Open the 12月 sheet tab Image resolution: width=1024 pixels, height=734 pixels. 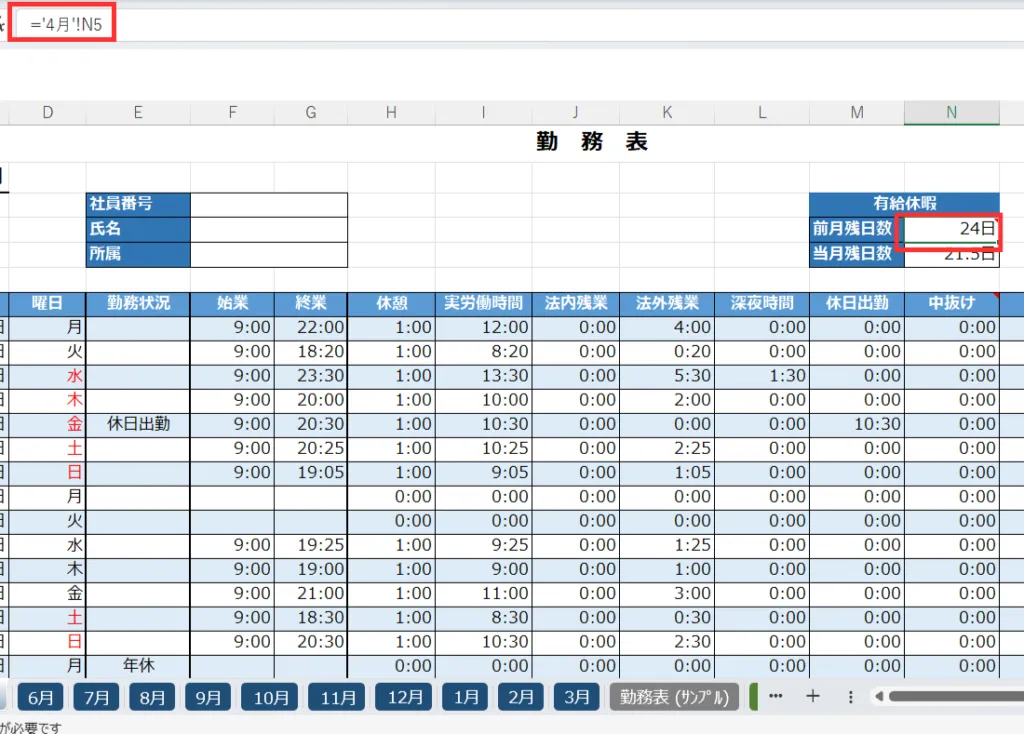point(405,697)
